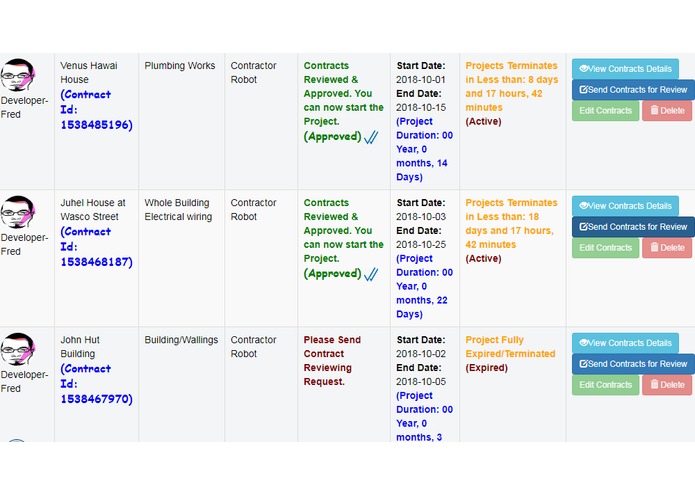Viewport: 695px width, 494px height.
Task: Delete the John Hut Building contract
Action: (x=667, y=385)
